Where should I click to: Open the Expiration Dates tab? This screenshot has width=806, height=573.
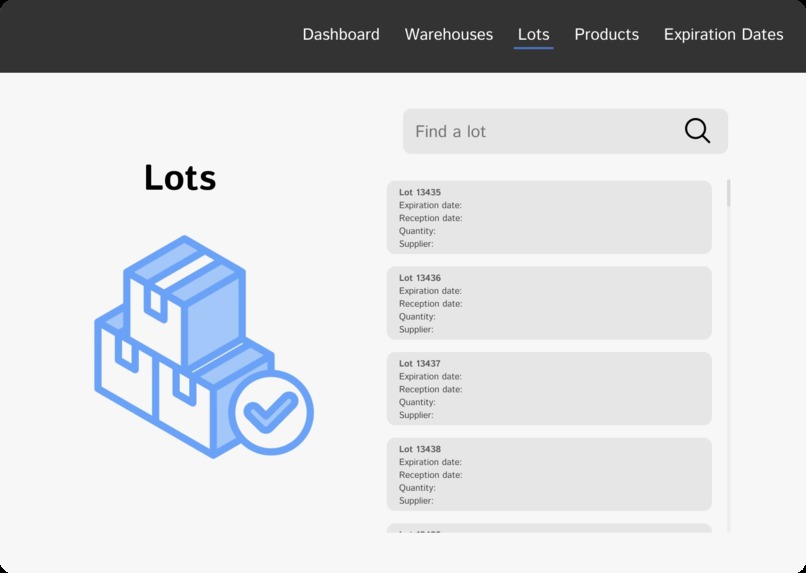coord(723,34)
